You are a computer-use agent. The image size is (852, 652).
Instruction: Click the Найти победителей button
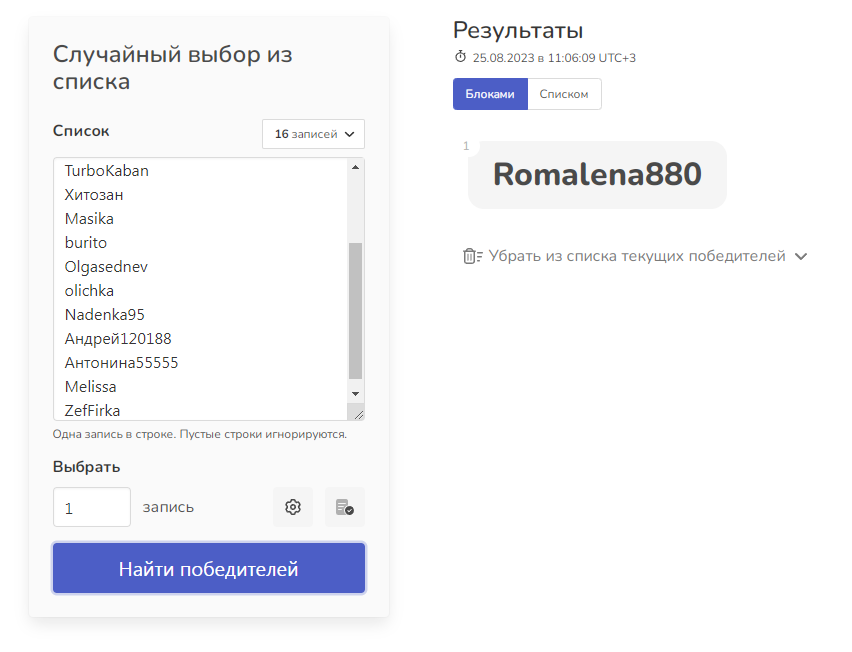coord(209,568)
